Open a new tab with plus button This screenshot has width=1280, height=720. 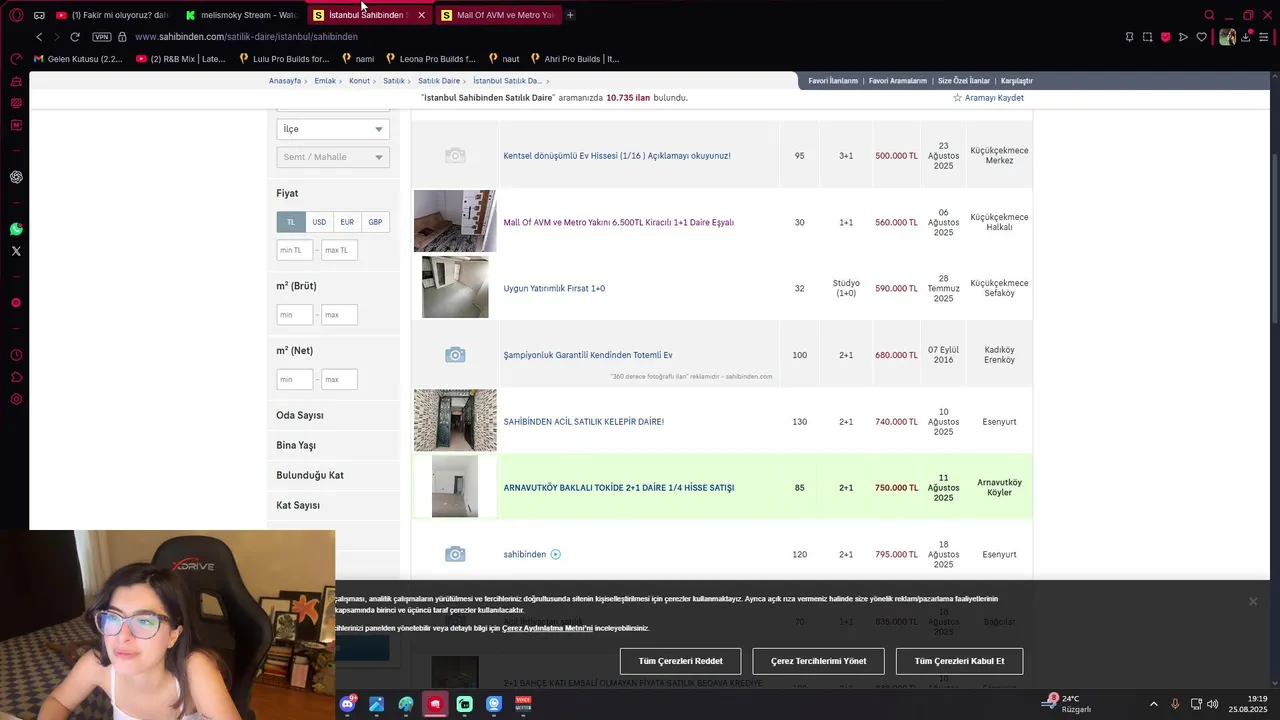(570, 15)
